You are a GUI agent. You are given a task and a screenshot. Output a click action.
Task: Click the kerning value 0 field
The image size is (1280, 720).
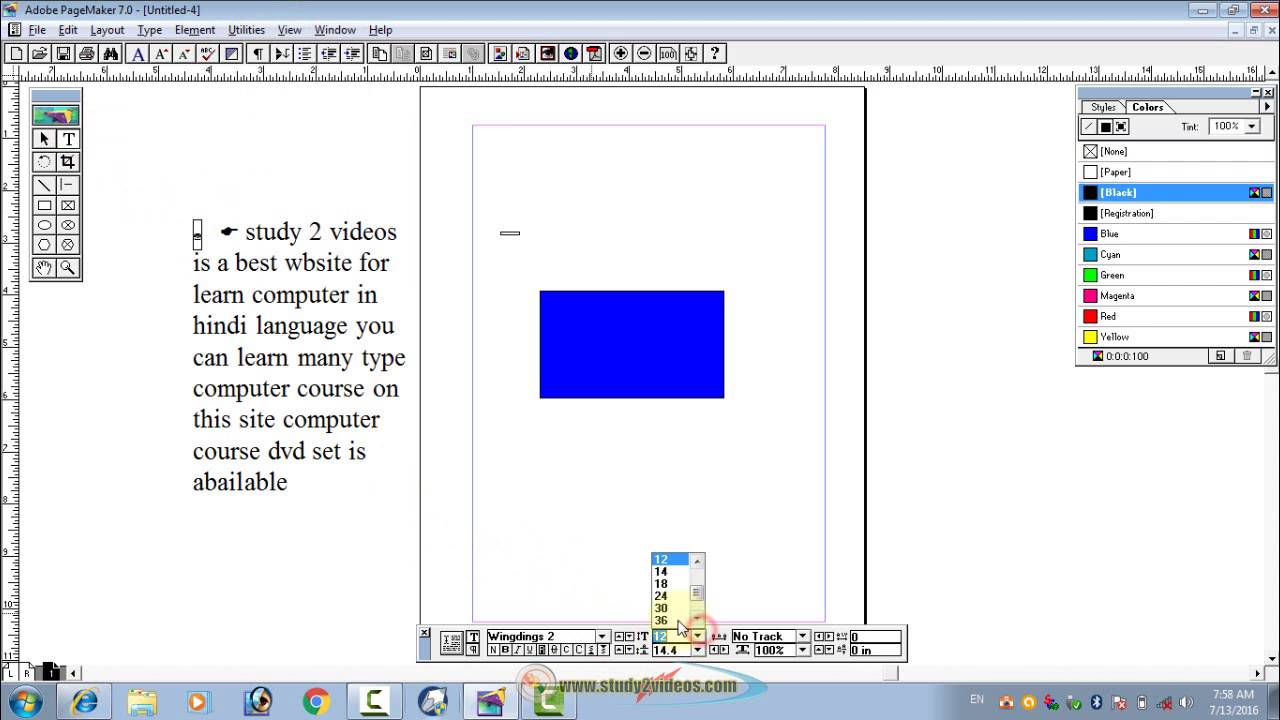point(875,636)
